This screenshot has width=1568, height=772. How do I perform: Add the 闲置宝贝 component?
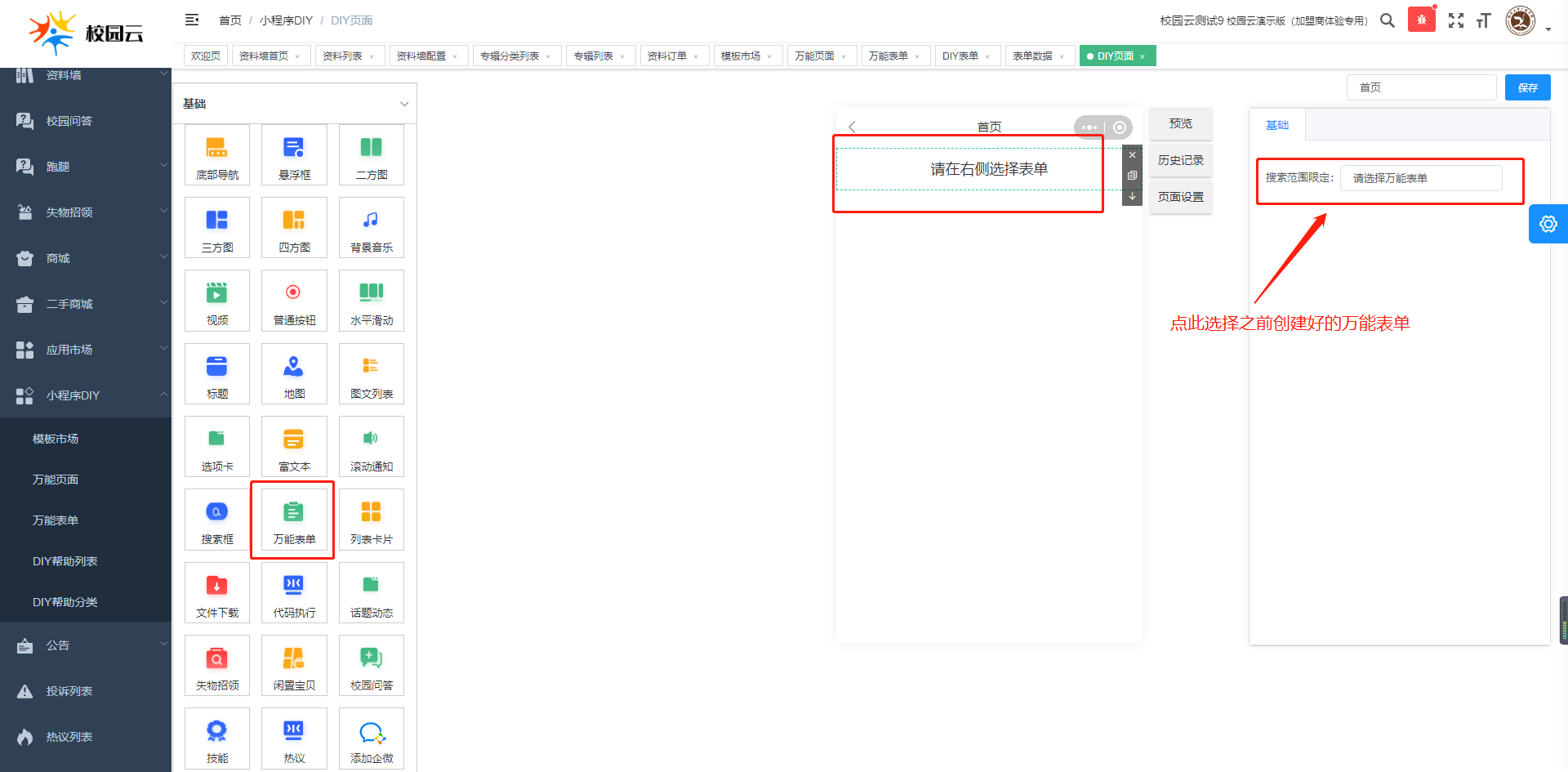coord(294,666)
